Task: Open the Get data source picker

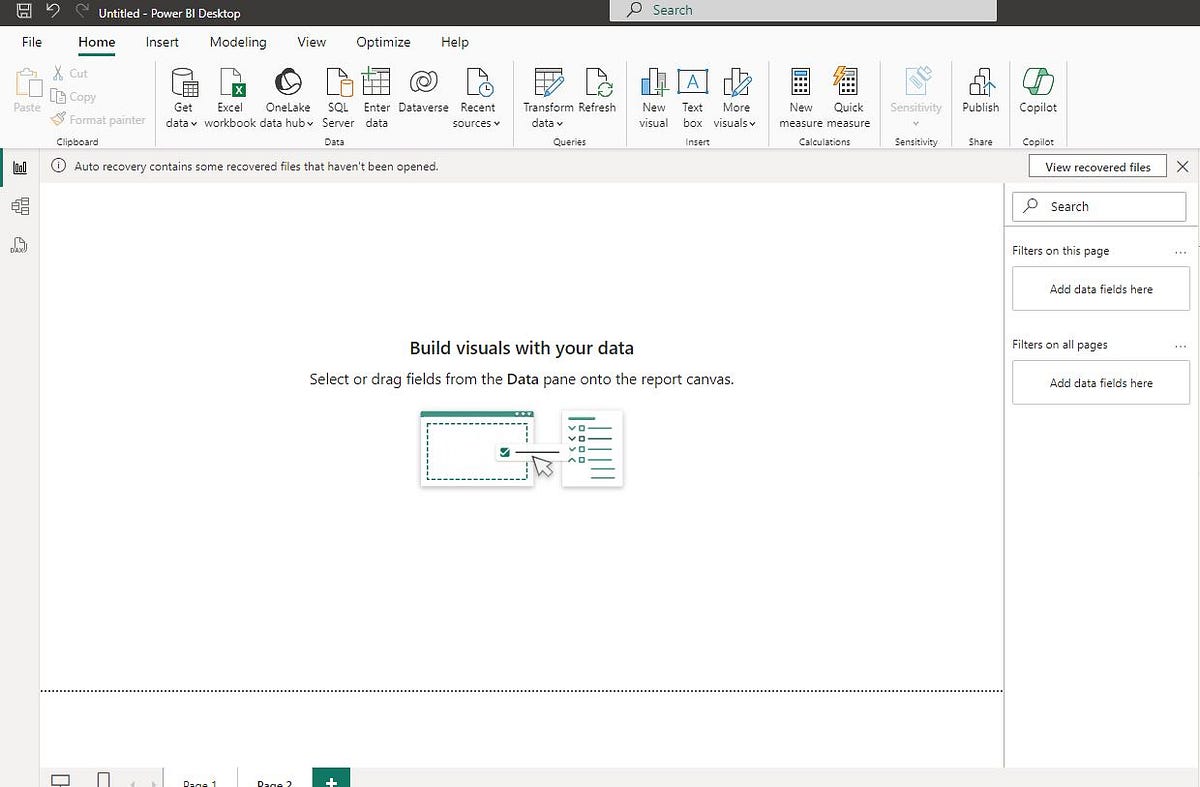Action: click(183, 99)
